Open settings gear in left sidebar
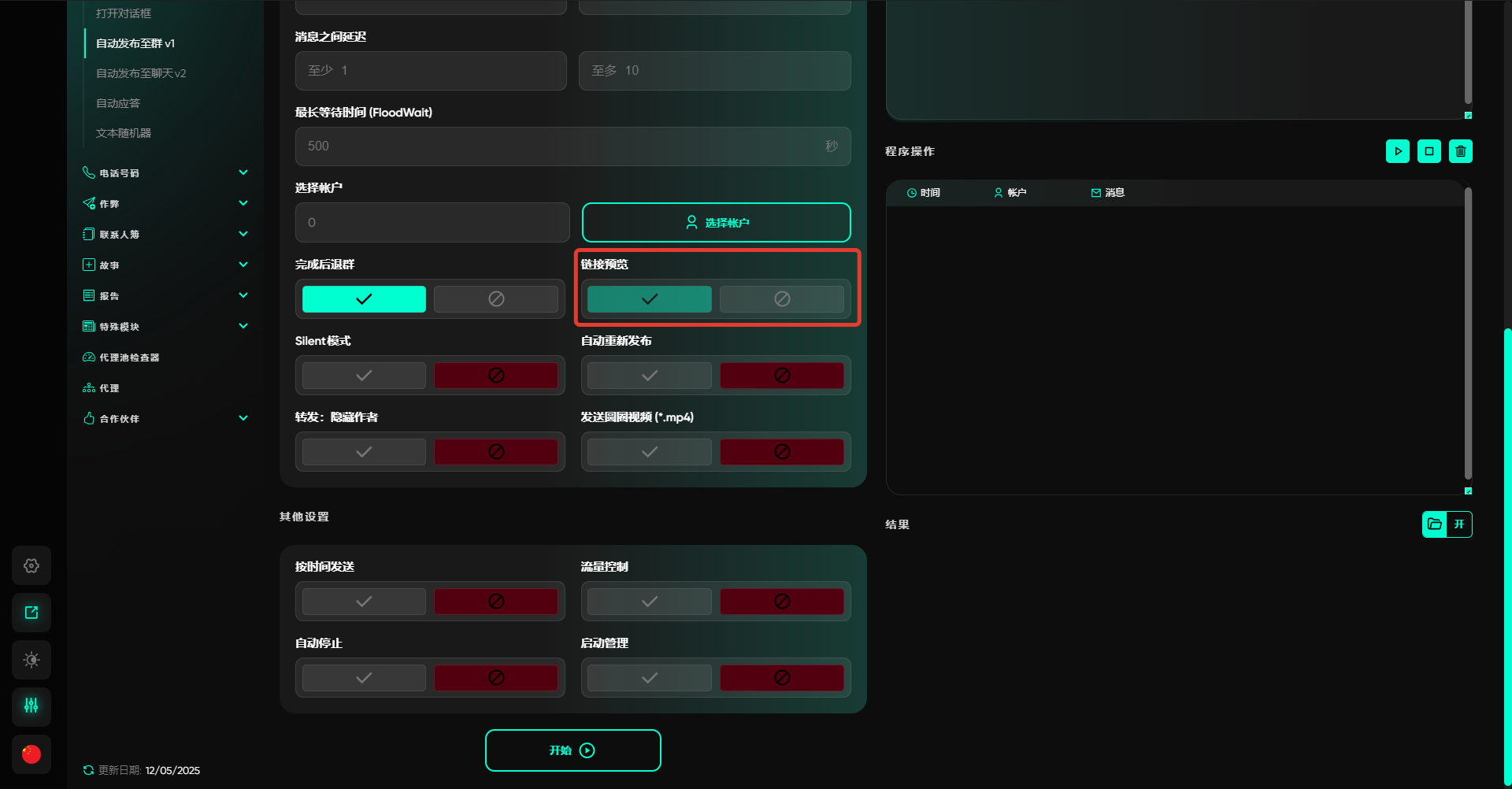The image size is (1512, 789). click(31, 565)
